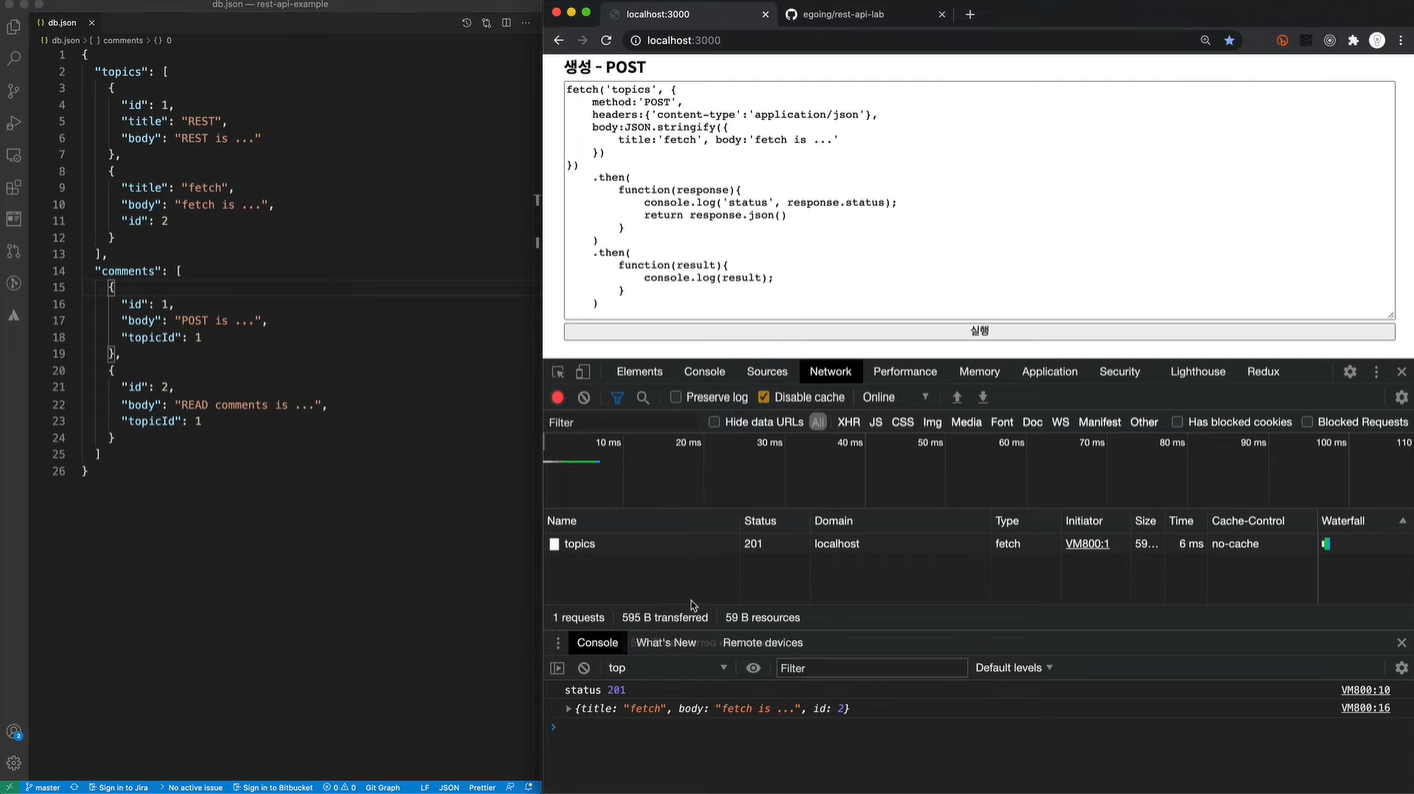Open the VS Code Run and Debug view
Image resolution: width=1414 pixels, height=794 pixels.
[14, 123]
